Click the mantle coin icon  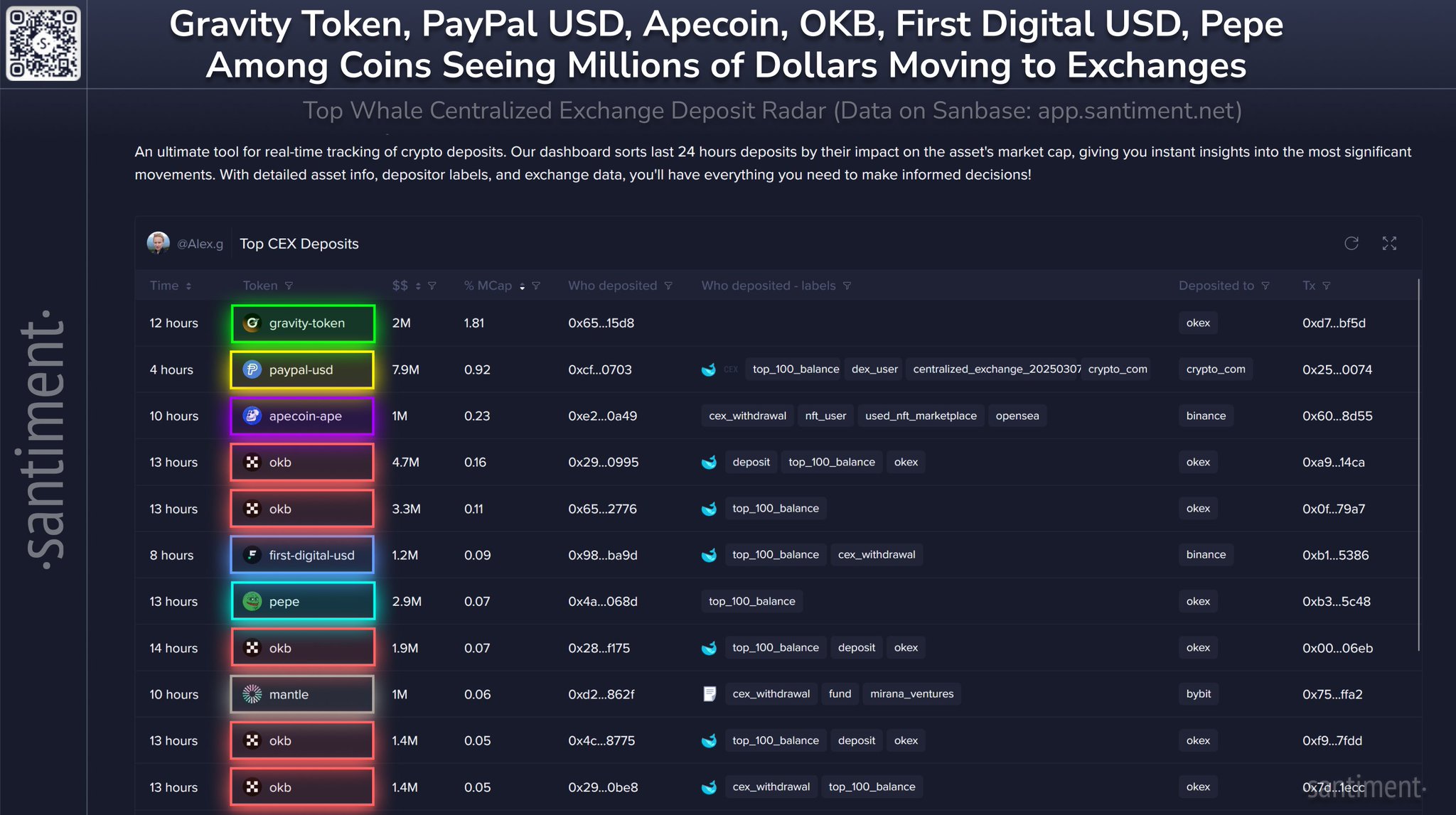(x=252, y=694)
